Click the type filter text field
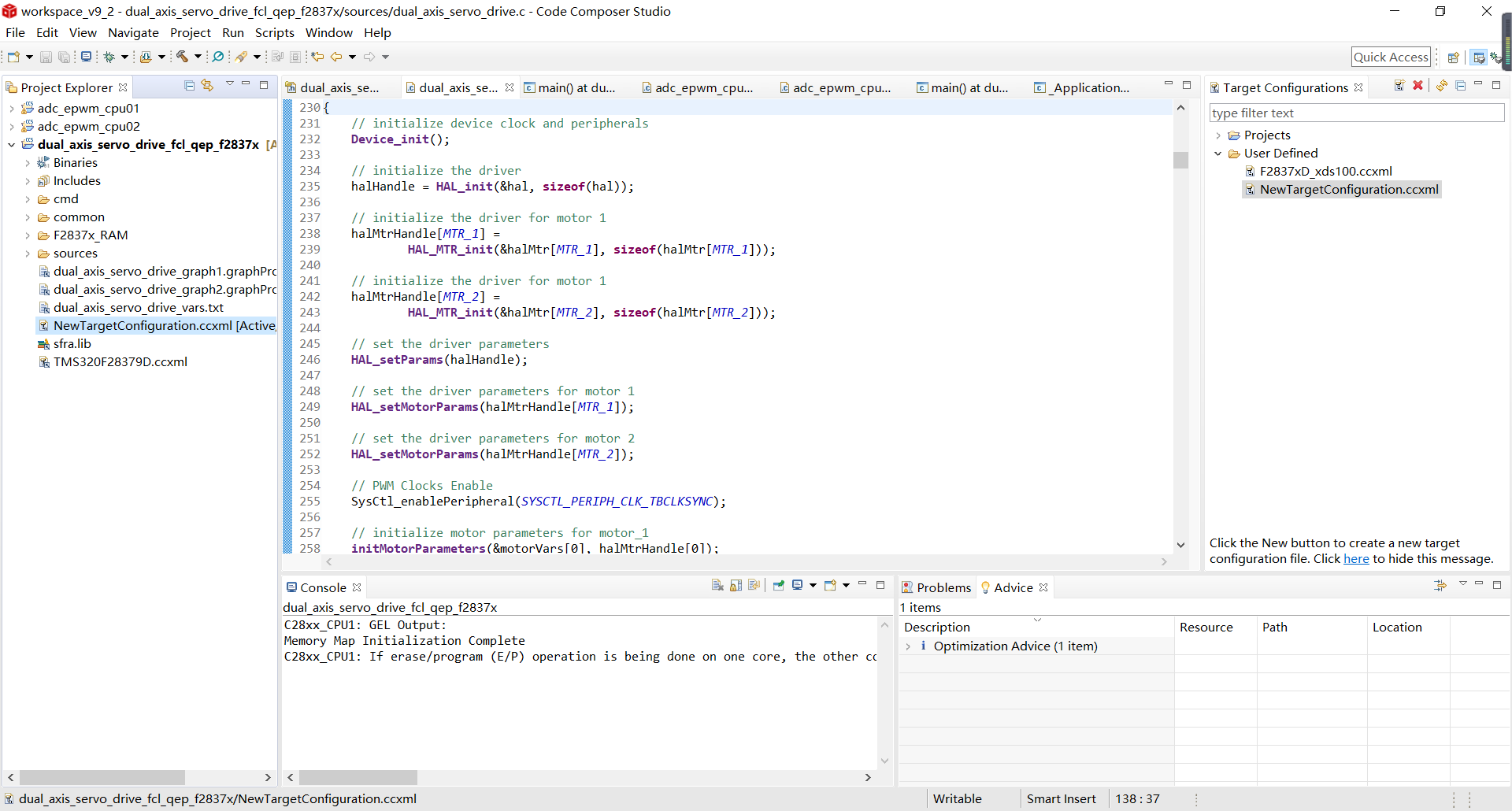Screen dimensions: 1512x811 click(x=1357, y=113)
